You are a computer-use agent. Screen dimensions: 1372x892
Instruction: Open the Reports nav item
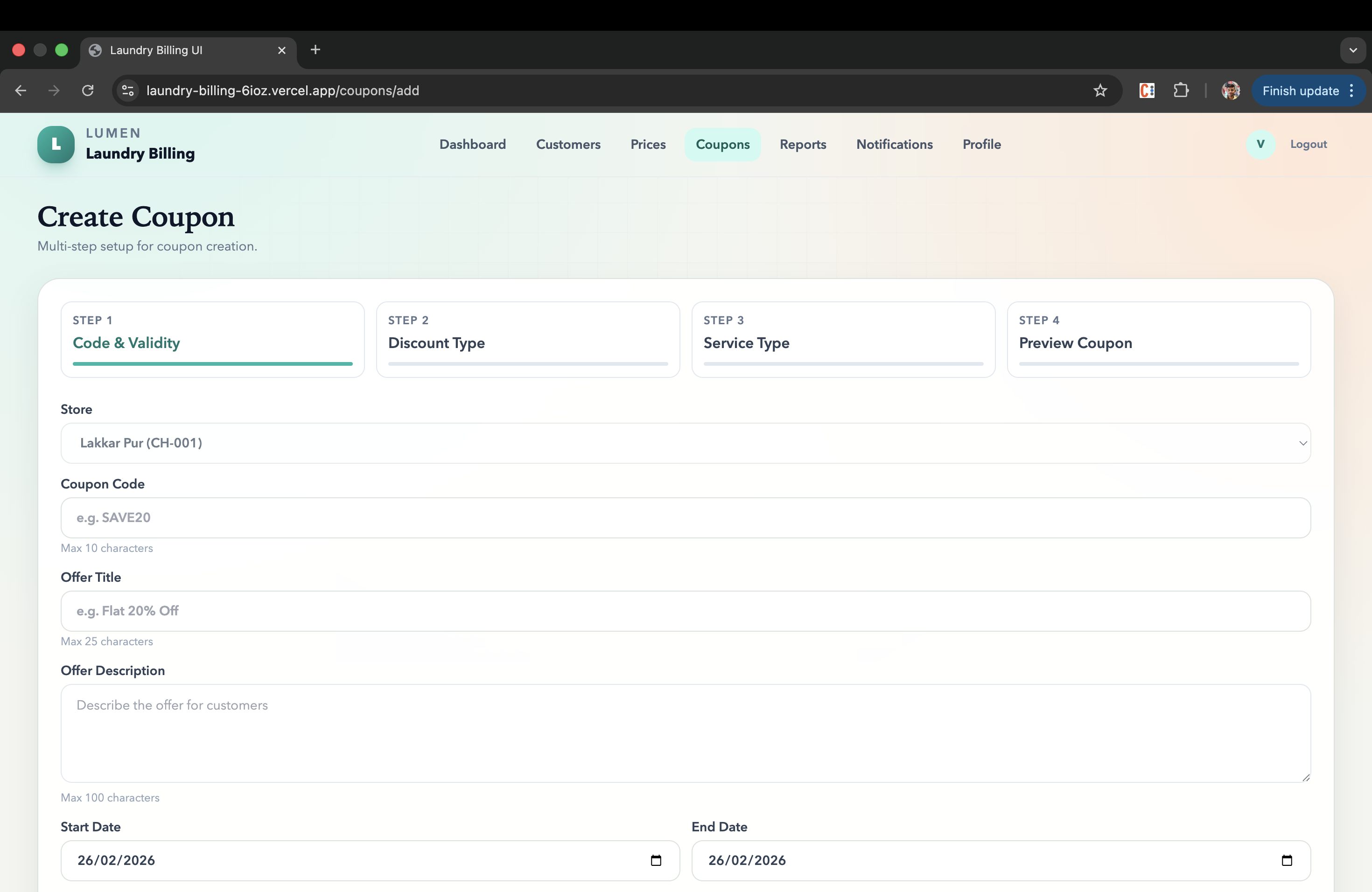pyautogui.click(x=803, y=144)
